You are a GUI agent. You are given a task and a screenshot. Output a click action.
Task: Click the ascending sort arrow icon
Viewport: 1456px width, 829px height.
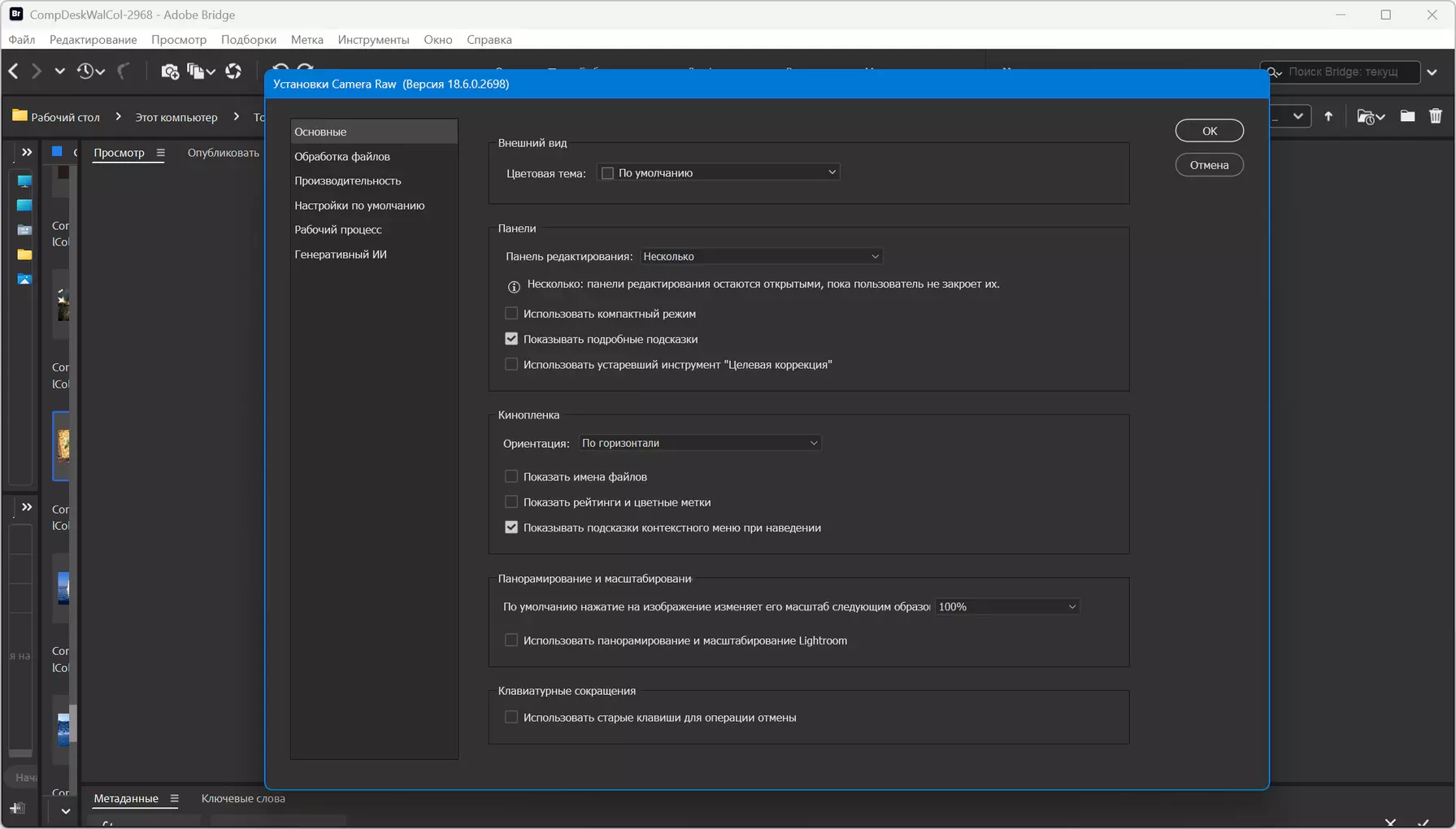click(1328, 116)
